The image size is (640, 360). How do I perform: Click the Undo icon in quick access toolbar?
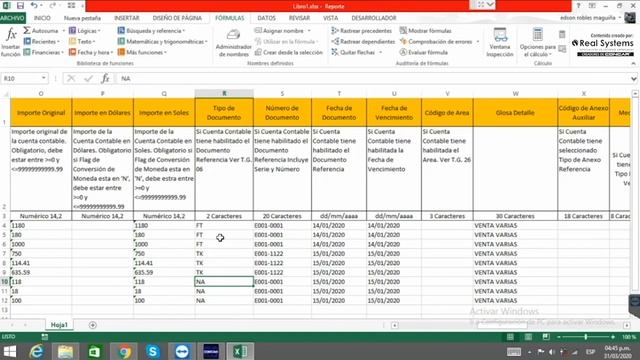34,6
